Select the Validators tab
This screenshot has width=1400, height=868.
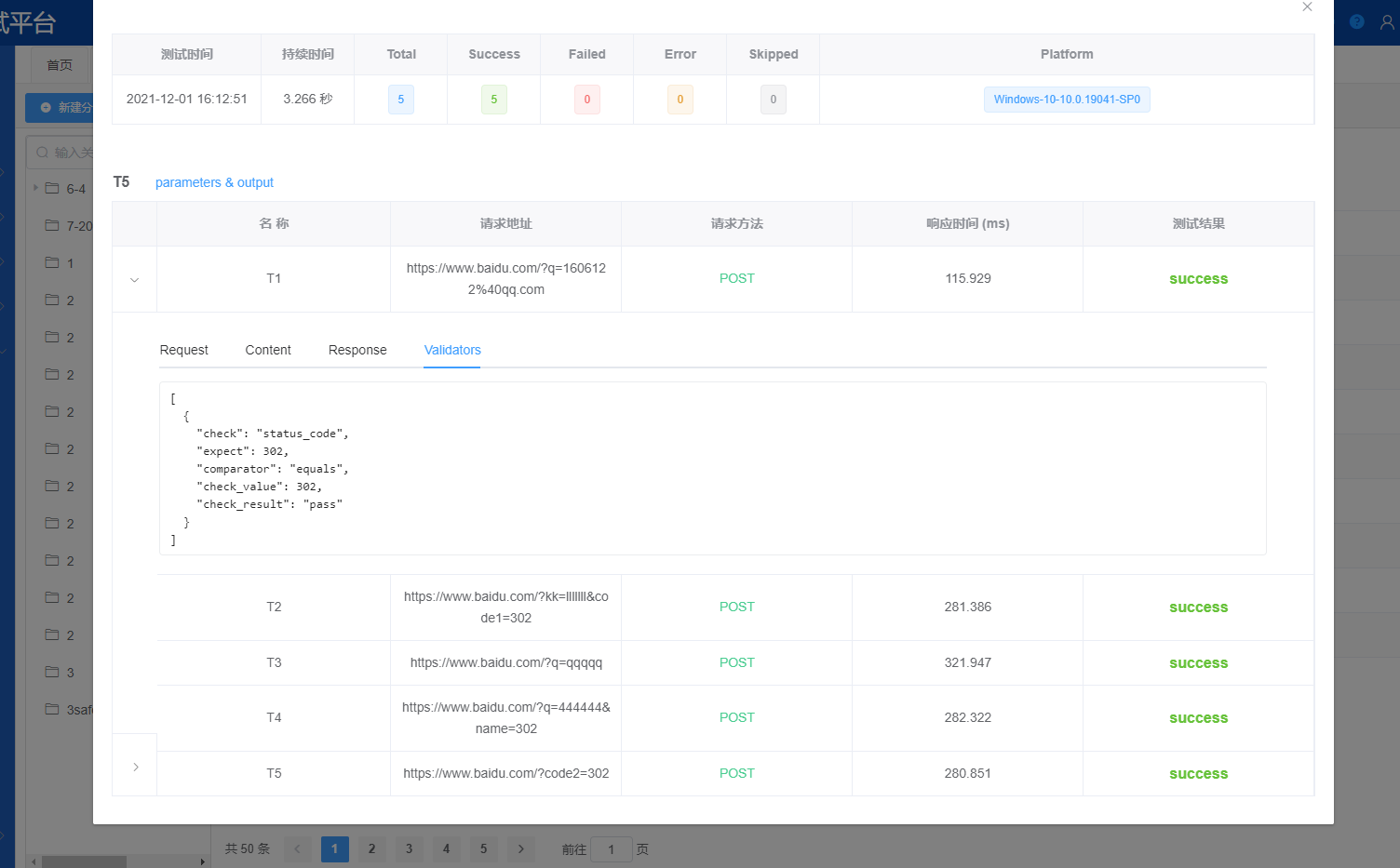coord(452,350)
